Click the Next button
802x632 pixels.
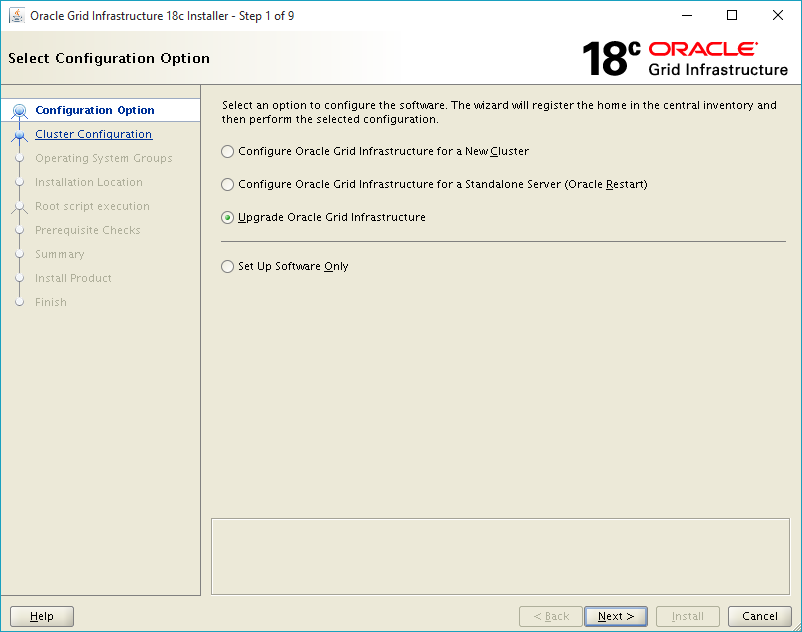point(616,616)
